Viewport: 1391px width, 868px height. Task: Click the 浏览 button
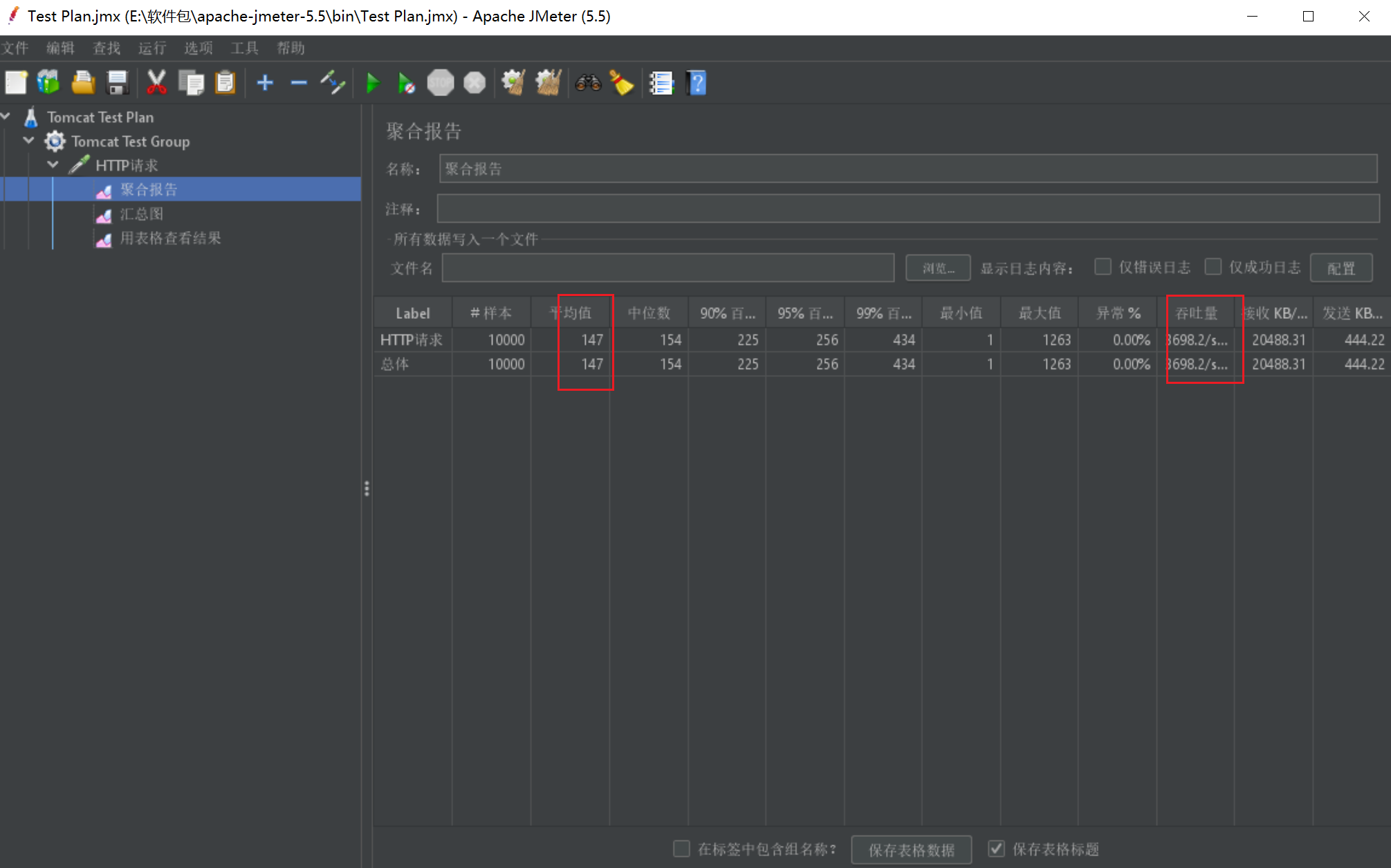click(938, 268)
